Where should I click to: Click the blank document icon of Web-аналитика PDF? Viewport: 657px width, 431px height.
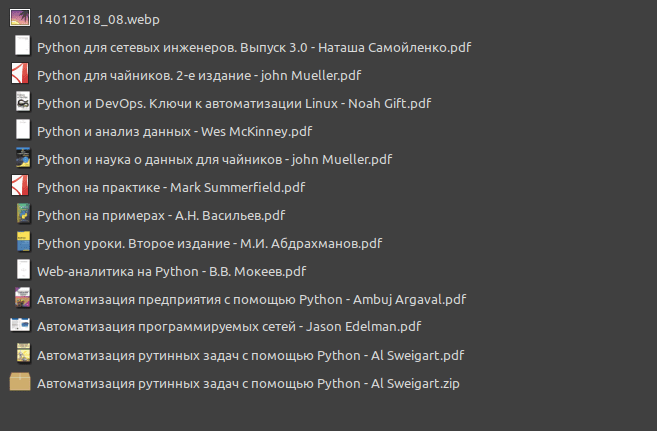[20, 270]
